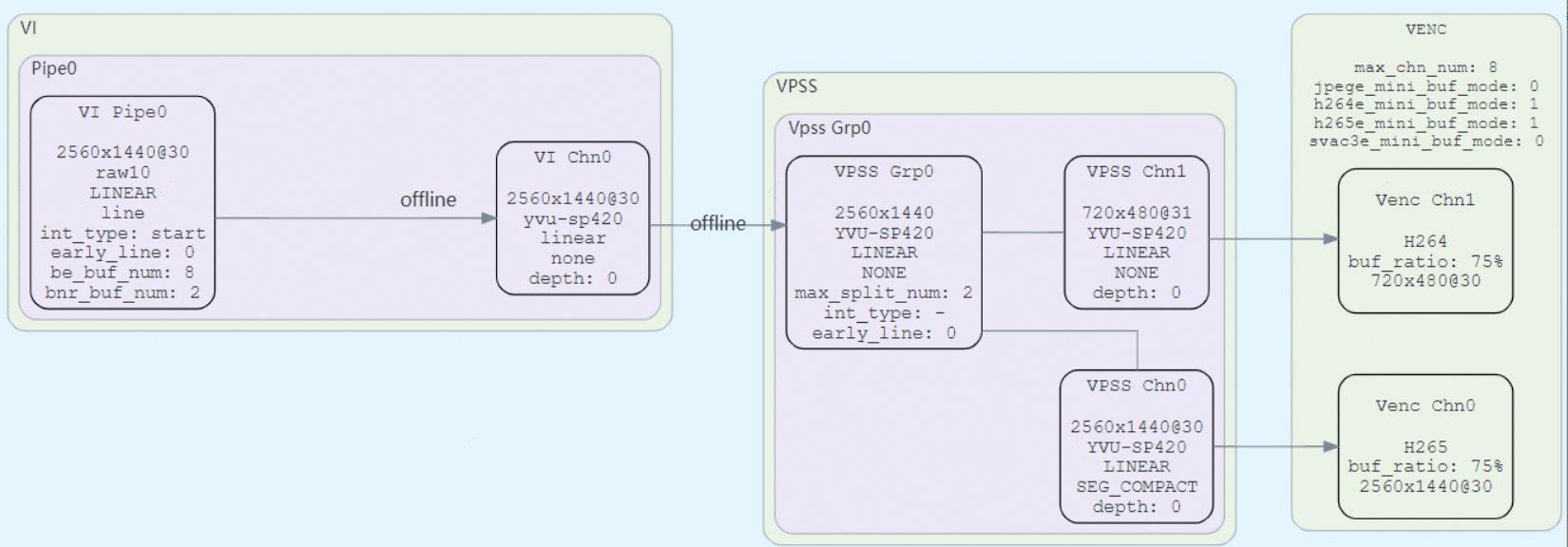Click the 'svac3e_mini_buf_mode: 0' line
The width and height of the screenshot is (1568, 547).
click(x=1425, y=141)
